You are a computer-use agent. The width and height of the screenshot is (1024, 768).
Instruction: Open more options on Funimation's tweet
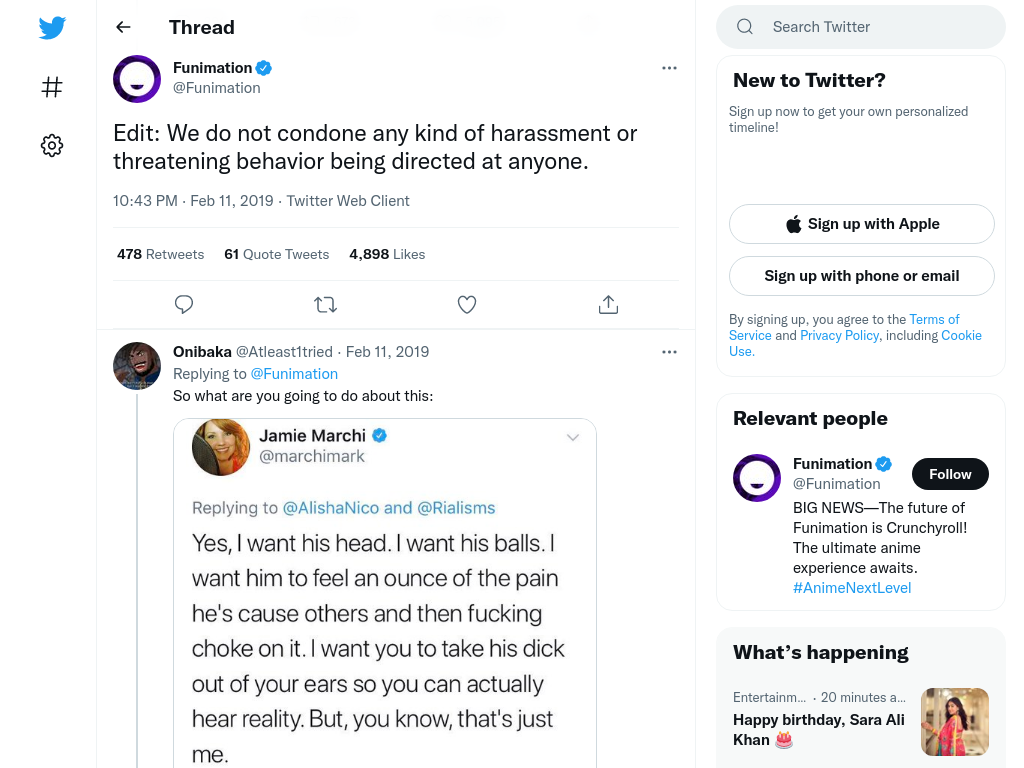(669, 68)
